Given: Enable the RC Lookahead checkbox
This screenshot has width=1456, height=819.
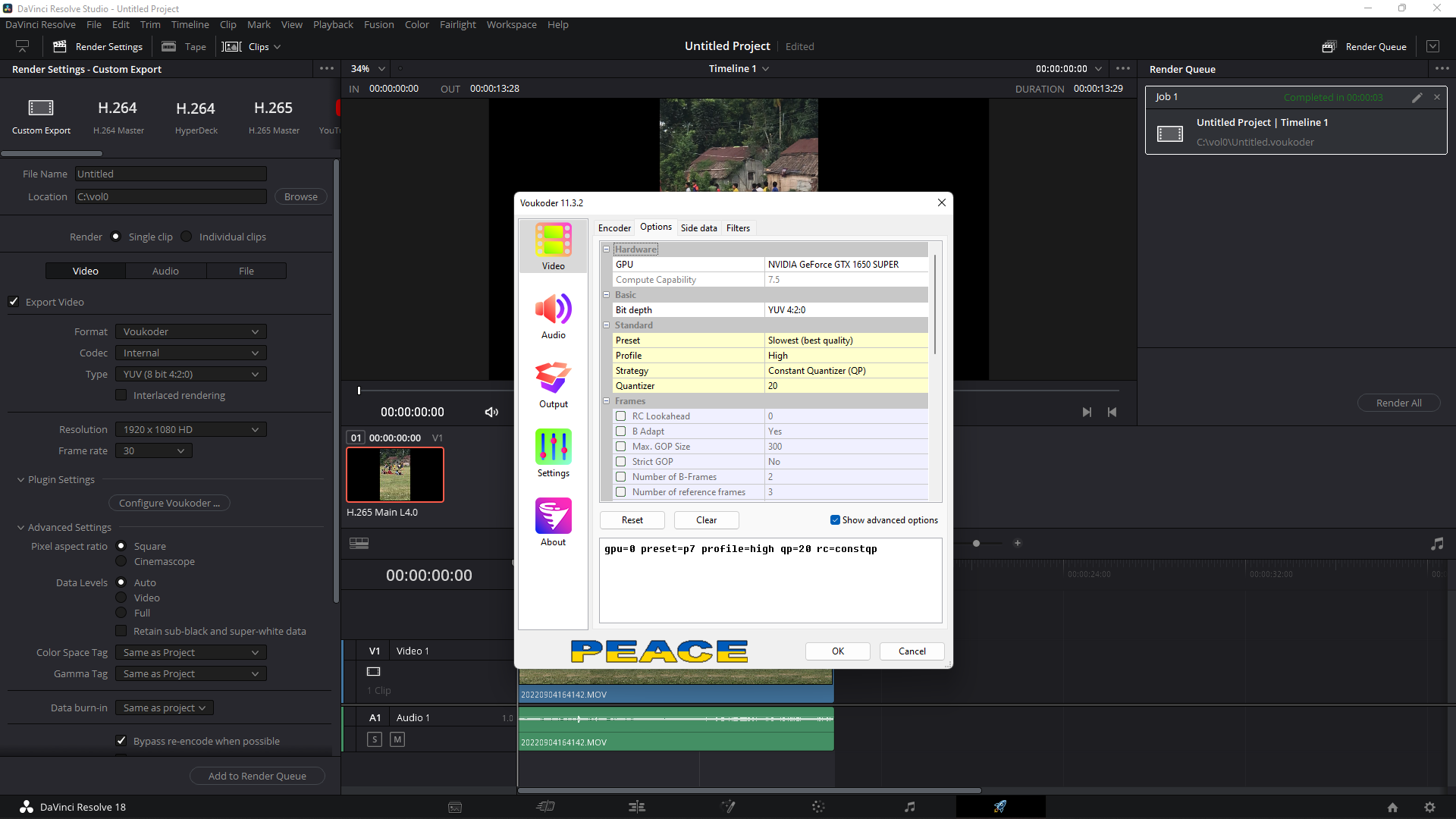Looking at the screenshot, I should [x=621, y=416].
